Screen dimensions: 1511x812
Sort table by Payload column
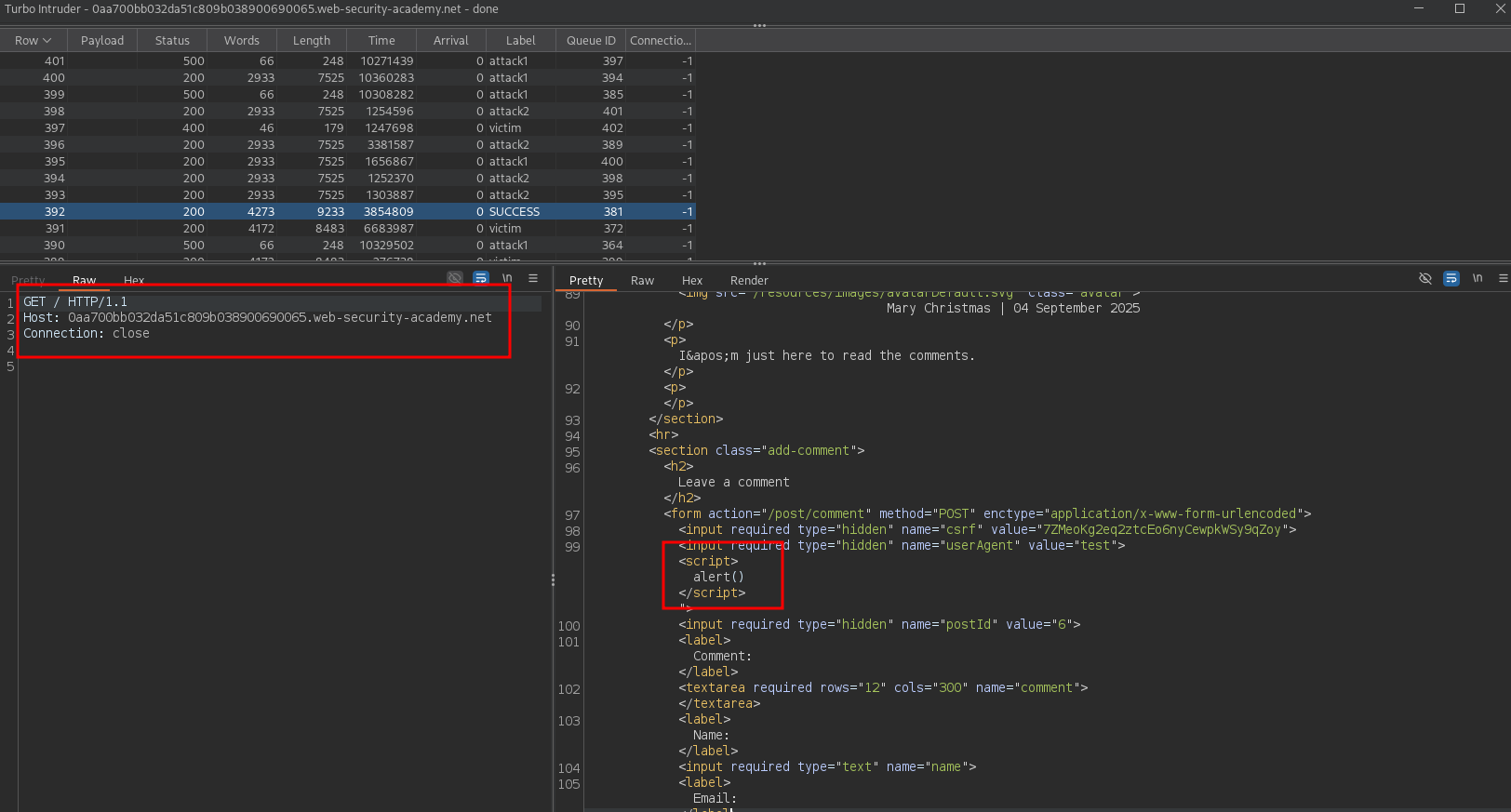102,40
